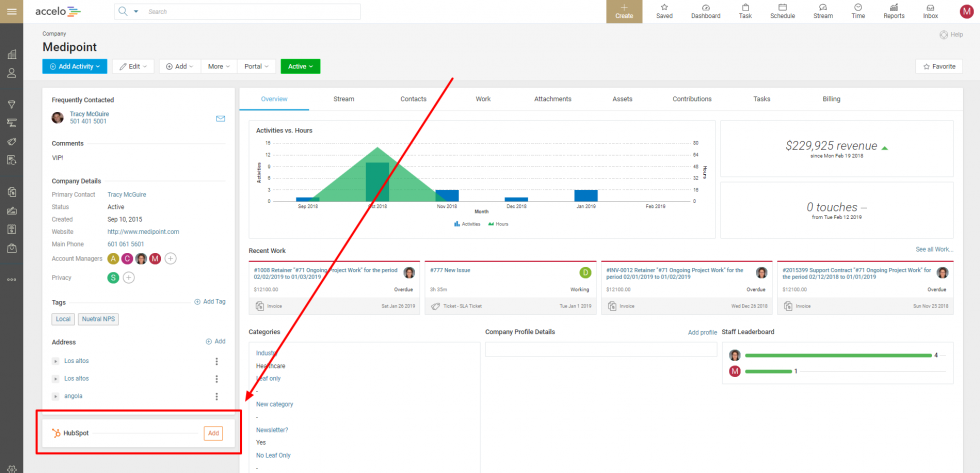Click the See all Work link
This screenshot has width=980, height=473.
[x=934, y=249]
